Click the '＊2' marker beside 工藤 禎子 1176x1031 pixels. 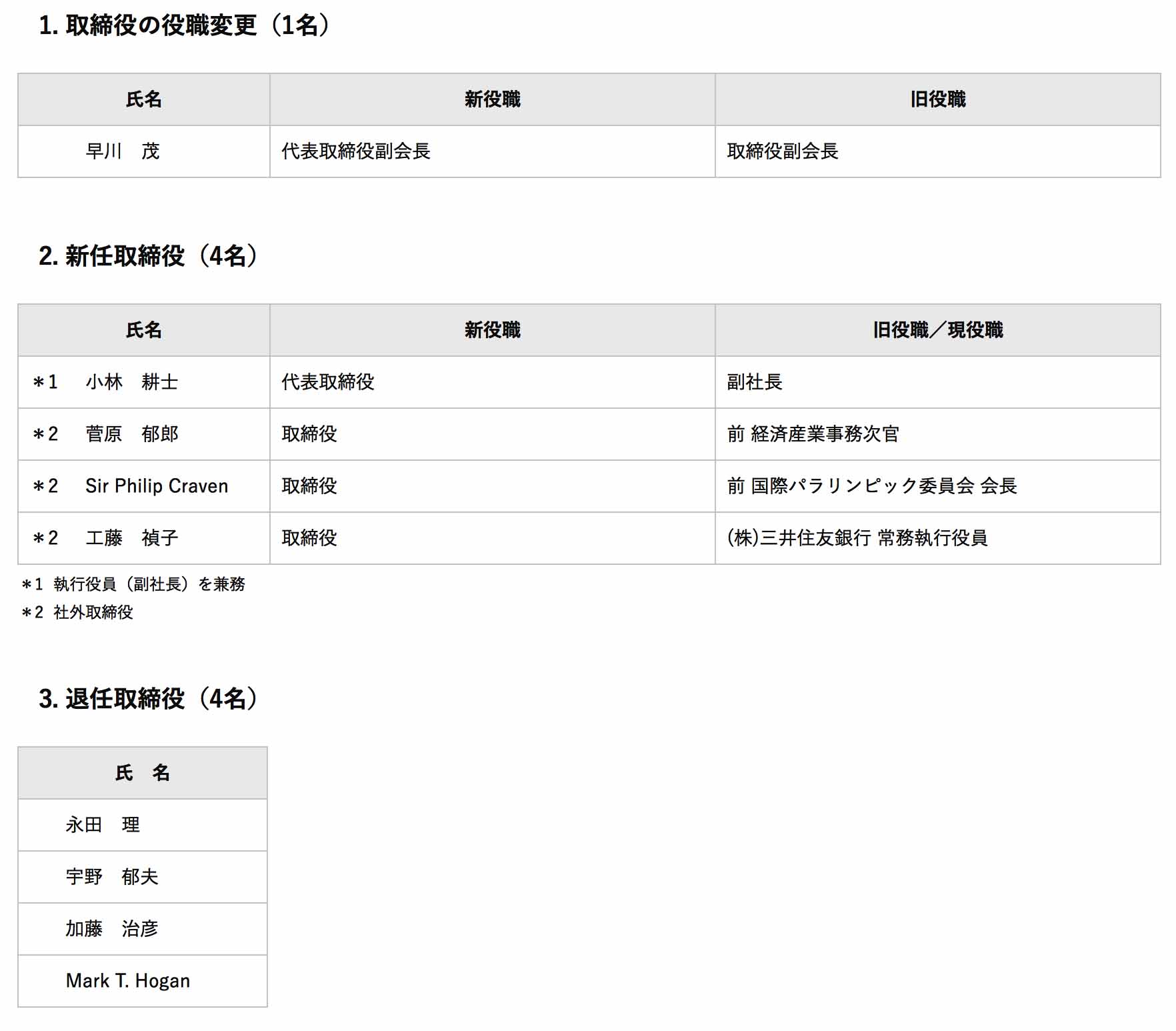[x=45, y=538]
